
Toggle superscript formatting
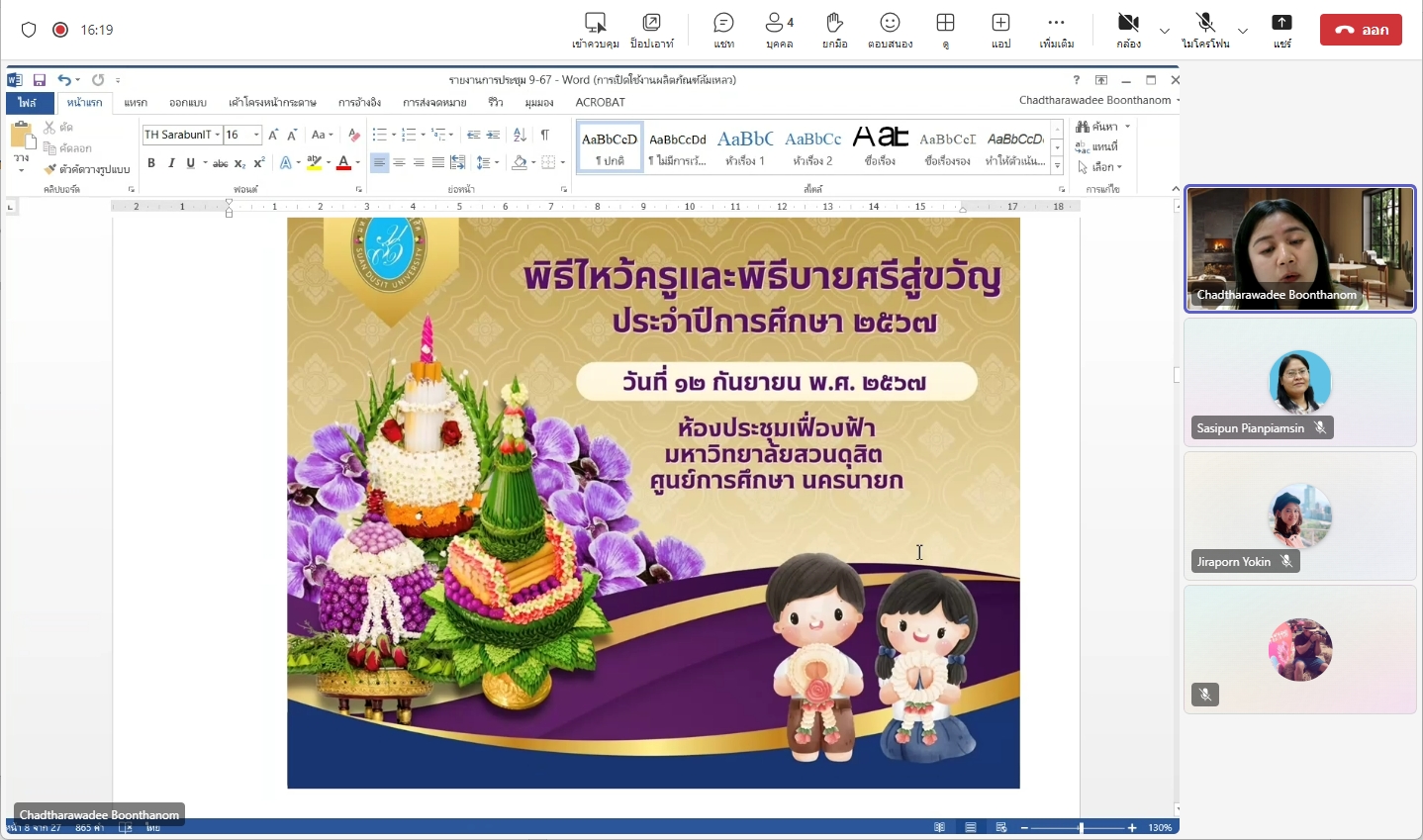tap(259, 163)
